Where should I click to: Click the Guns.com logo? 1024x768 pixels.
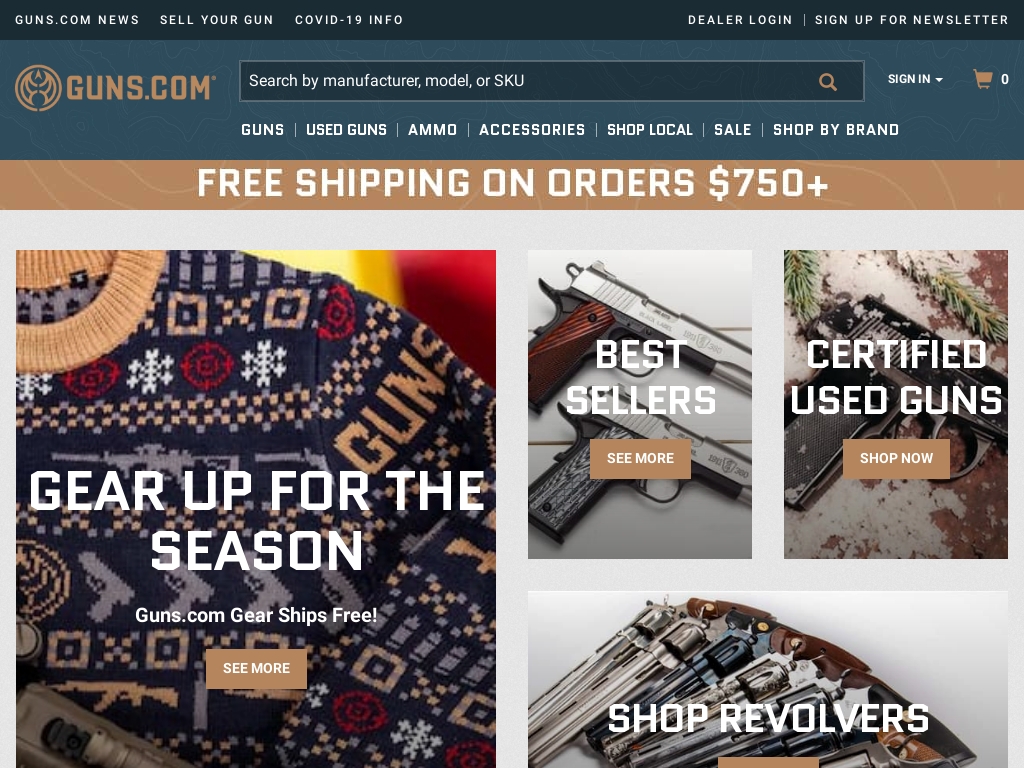click(115, 88)
